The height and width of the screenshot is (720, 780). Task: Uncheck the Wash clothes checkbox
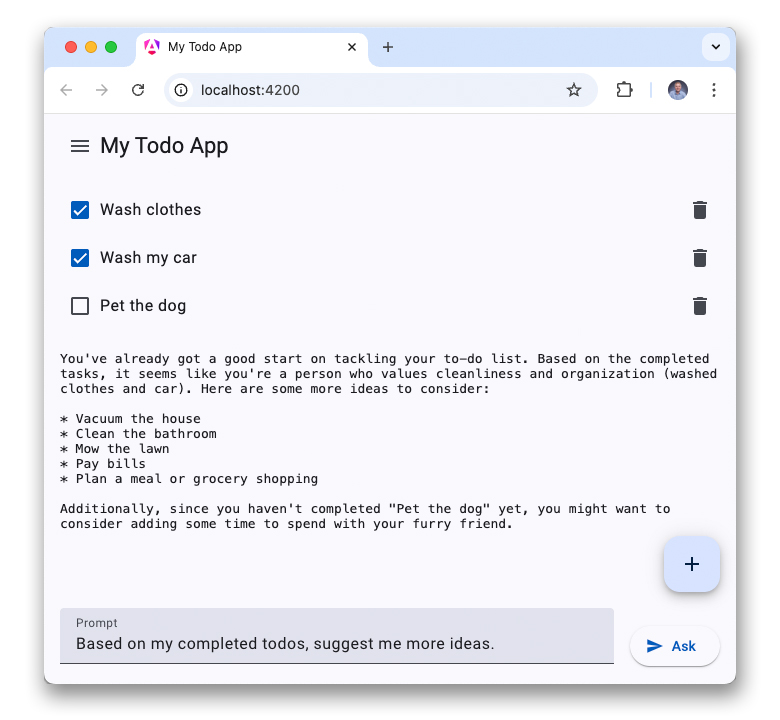80,210
